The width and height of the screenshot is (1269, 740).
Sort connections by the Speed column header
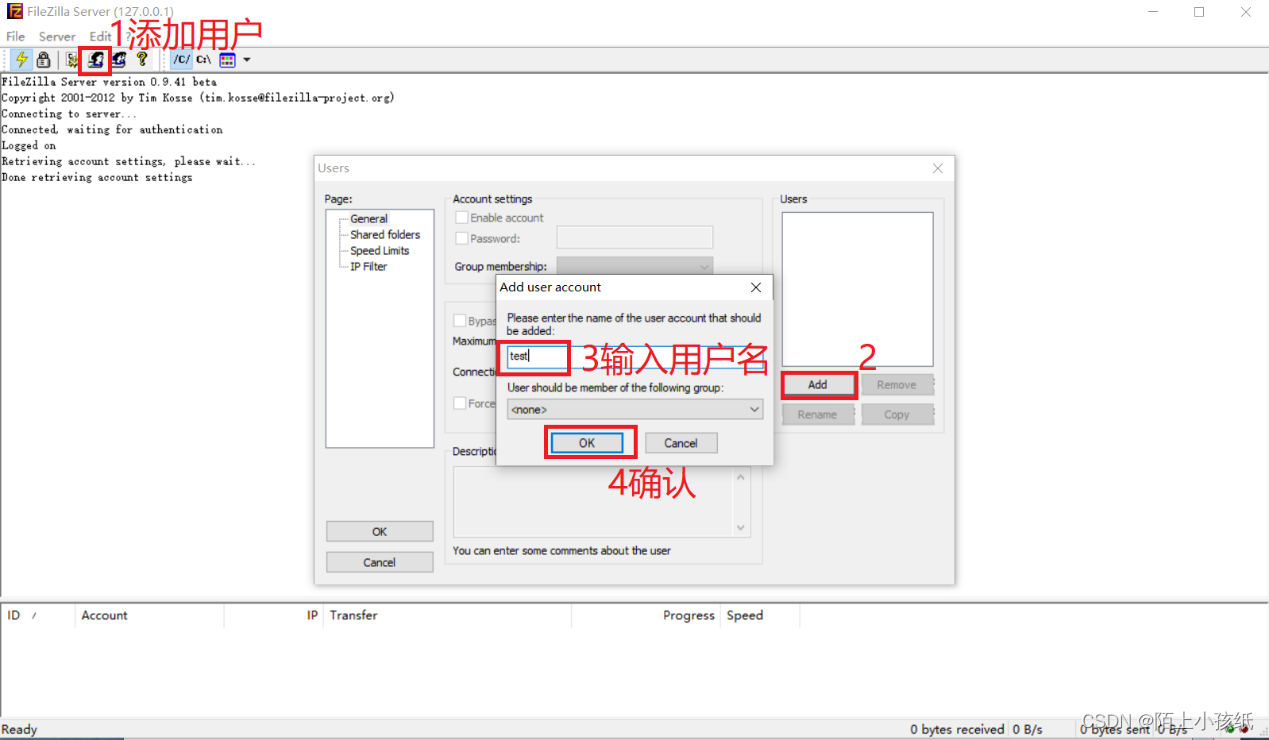click(x=759, y=615)
